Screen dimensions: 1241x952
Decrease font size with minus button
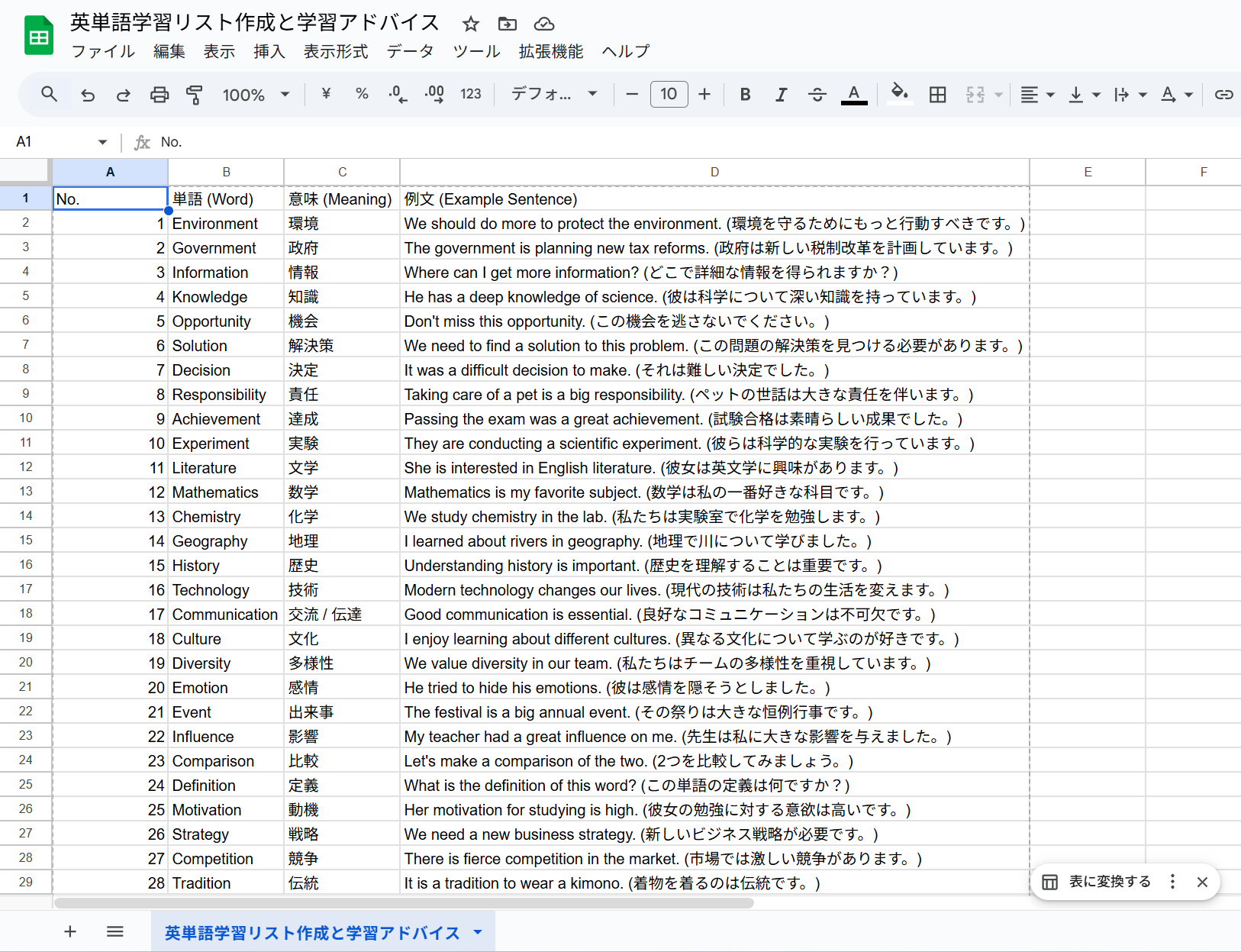pos(632,94)
